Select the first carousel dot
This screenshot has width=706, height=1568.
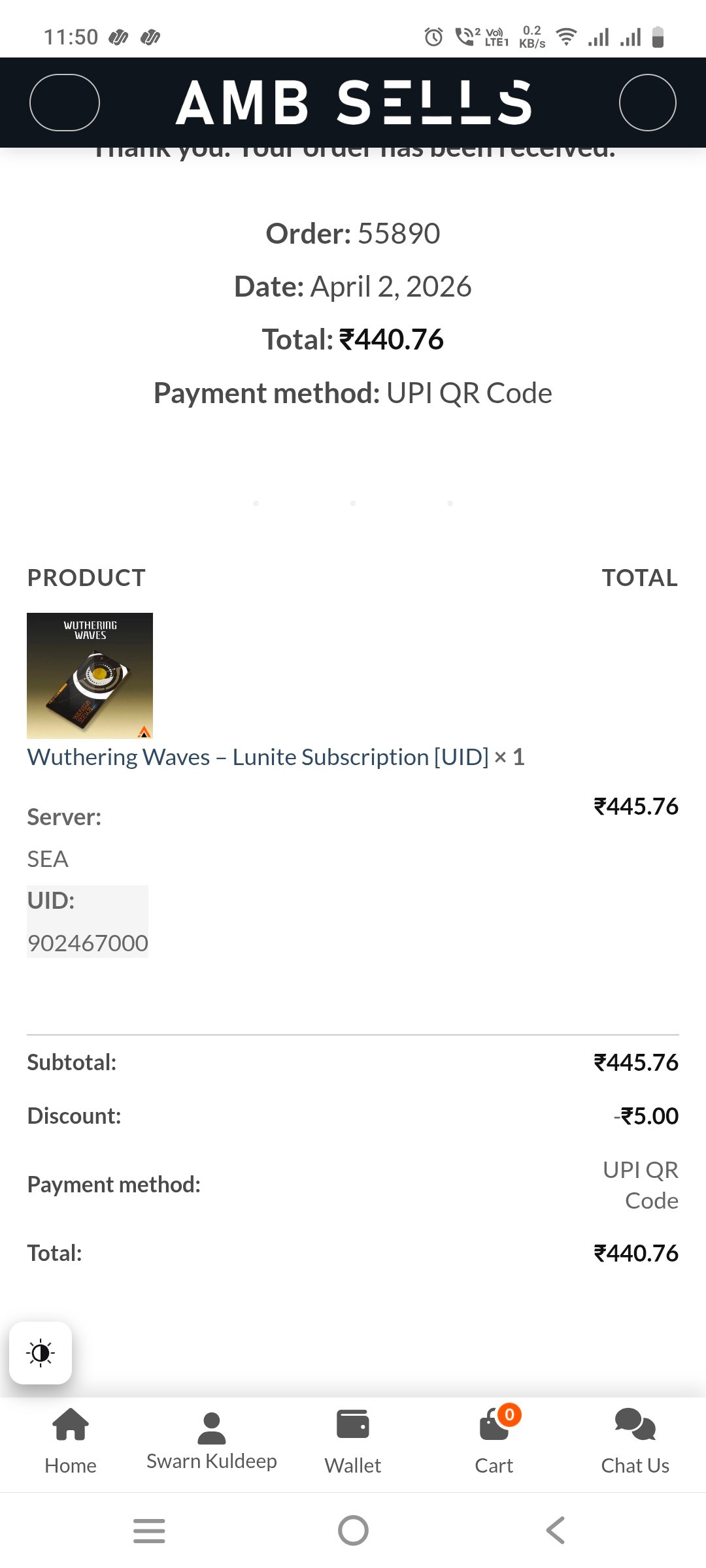point(256,503)
